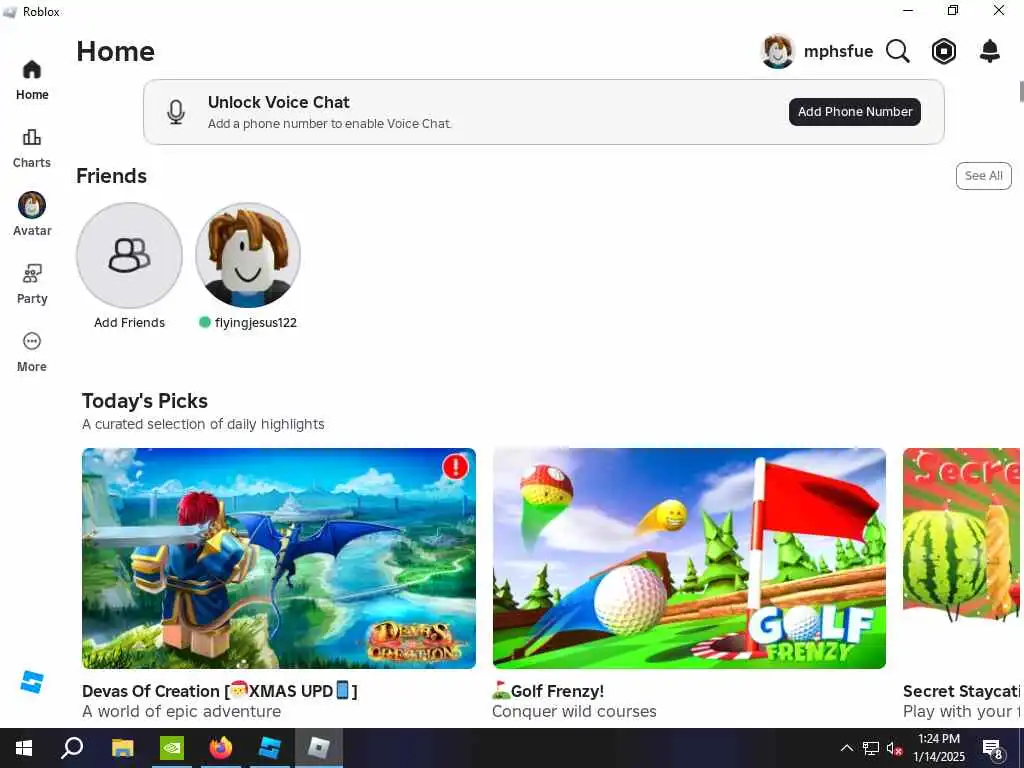Click Secret Staycation title text
Image resolution: width=1024 pixels, height=768 pixels.
click(961, 691)
